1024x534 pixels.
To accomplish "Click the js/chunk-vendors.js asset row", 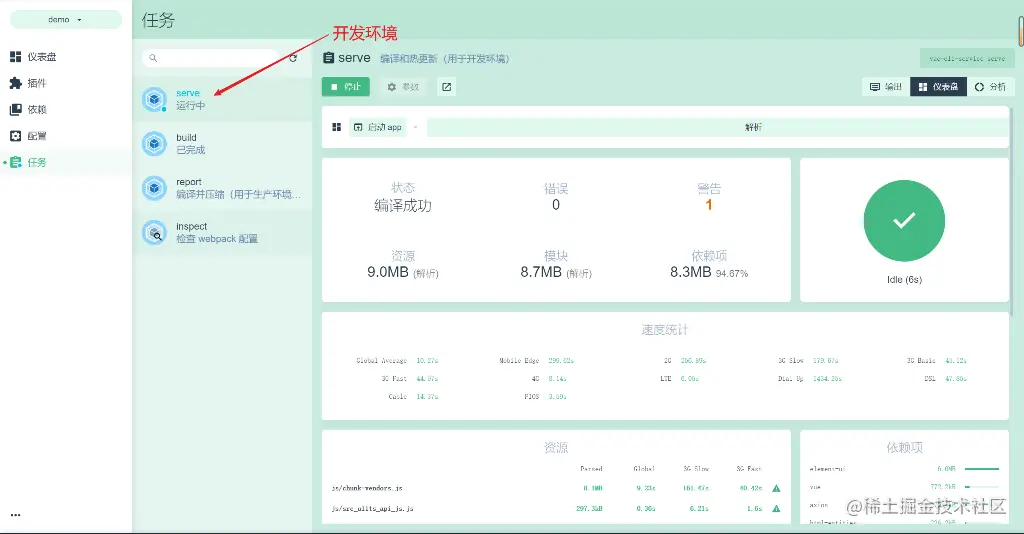I will point(556,488).
